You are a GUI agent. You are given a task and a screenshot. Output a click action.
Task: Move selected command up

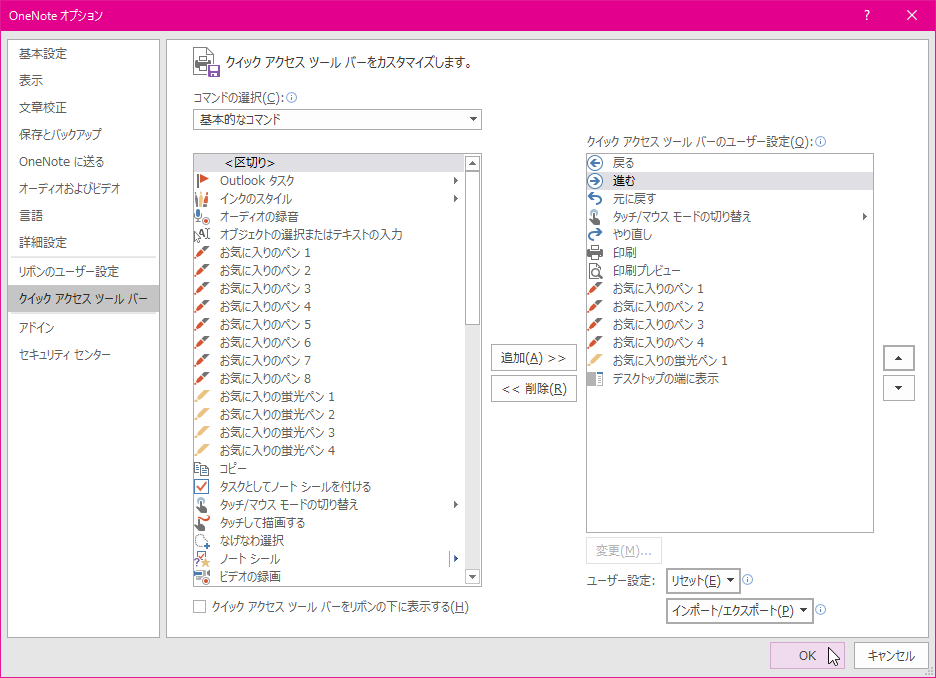tap(898, 358)
